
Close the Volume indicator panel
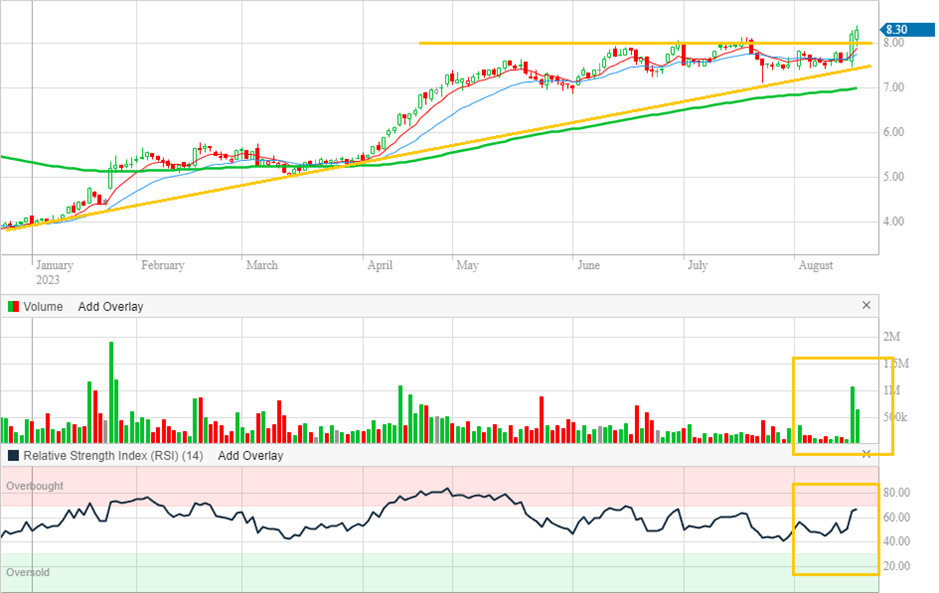point(866,306)
